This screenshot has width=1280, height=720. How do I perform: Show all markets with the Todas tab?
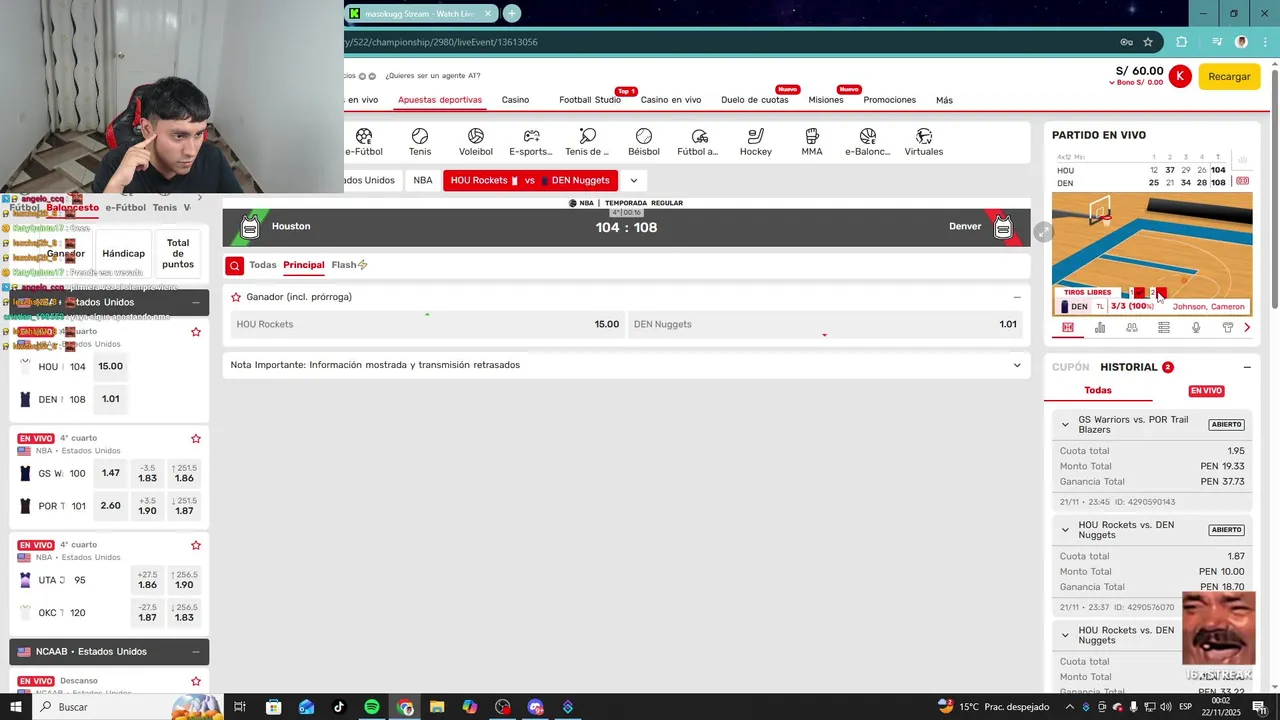click(x=263, y=265)
